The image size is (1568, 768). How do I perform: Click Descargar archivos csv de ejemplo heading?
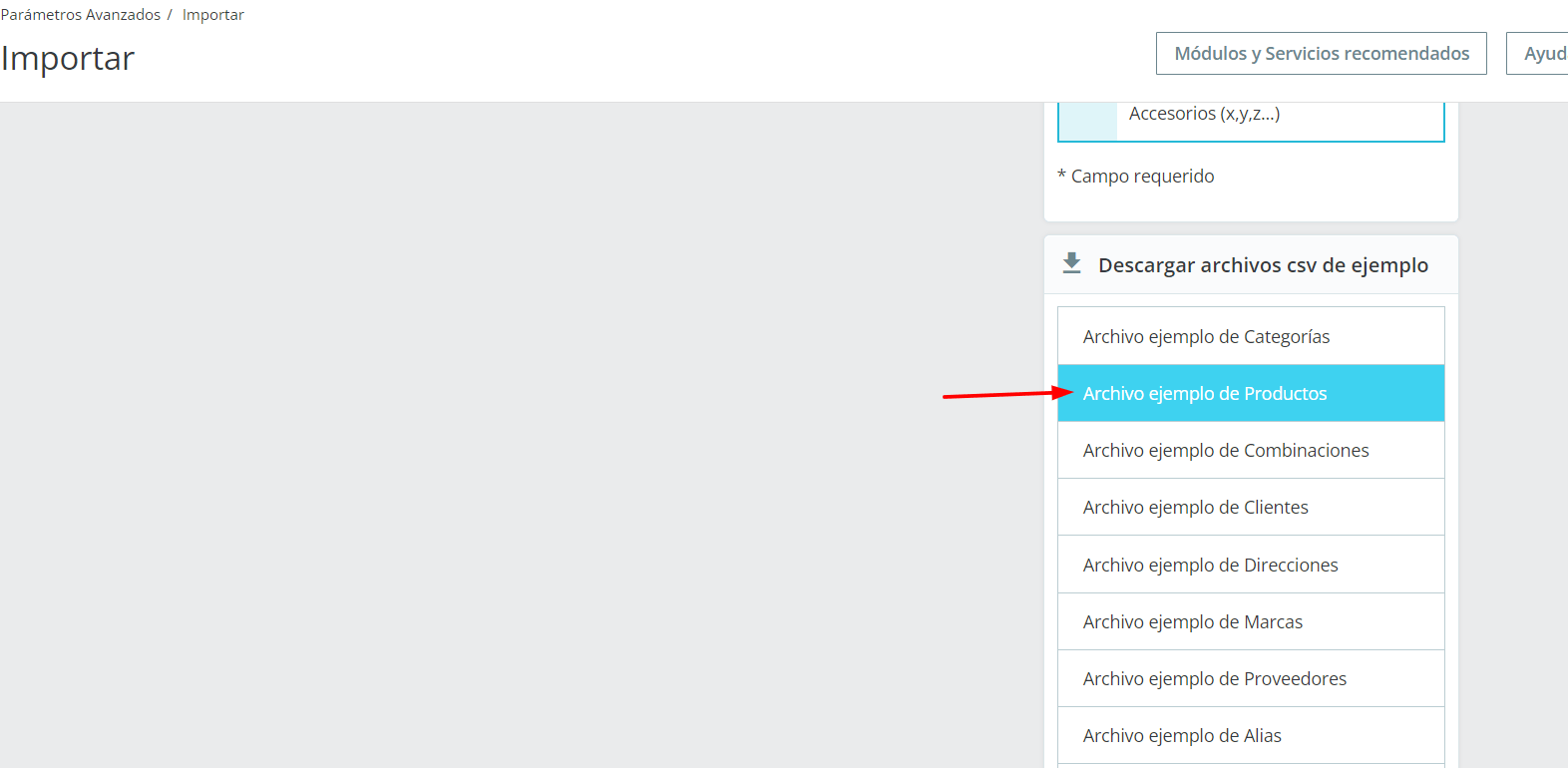[x=1263, y=265]
